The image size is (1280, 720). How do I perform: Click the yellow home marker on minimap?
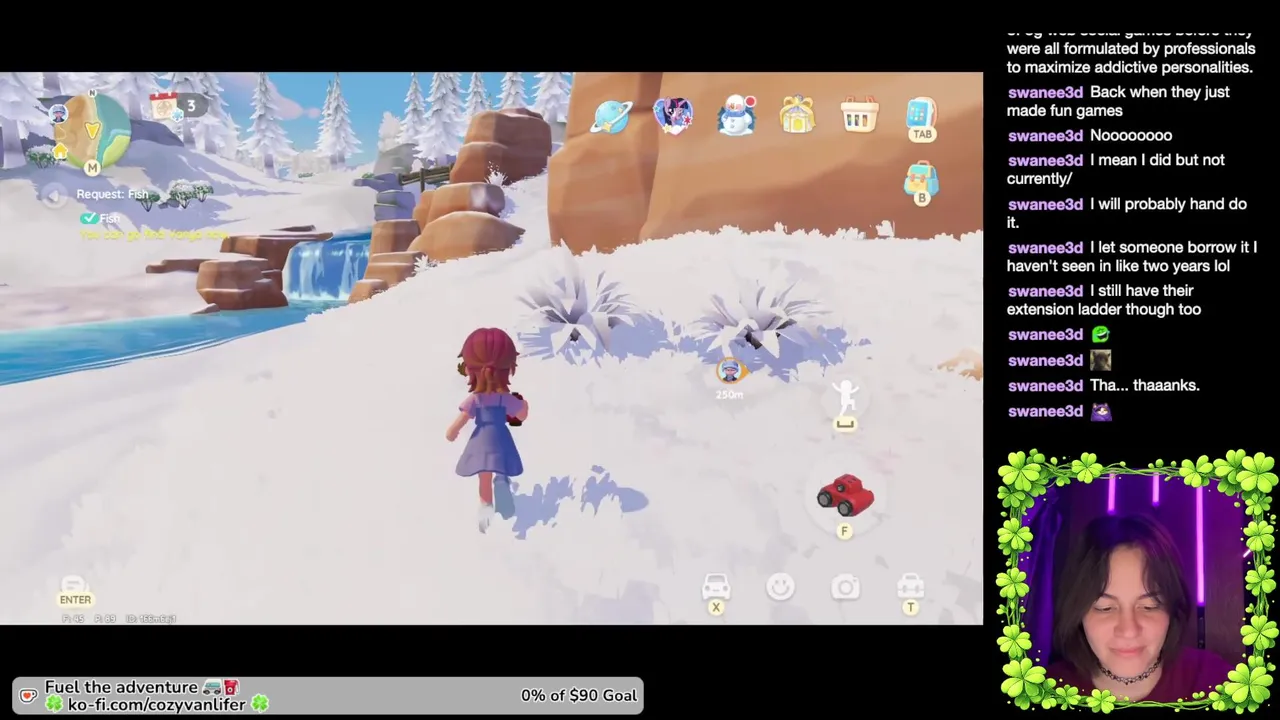tap(60, 152)
